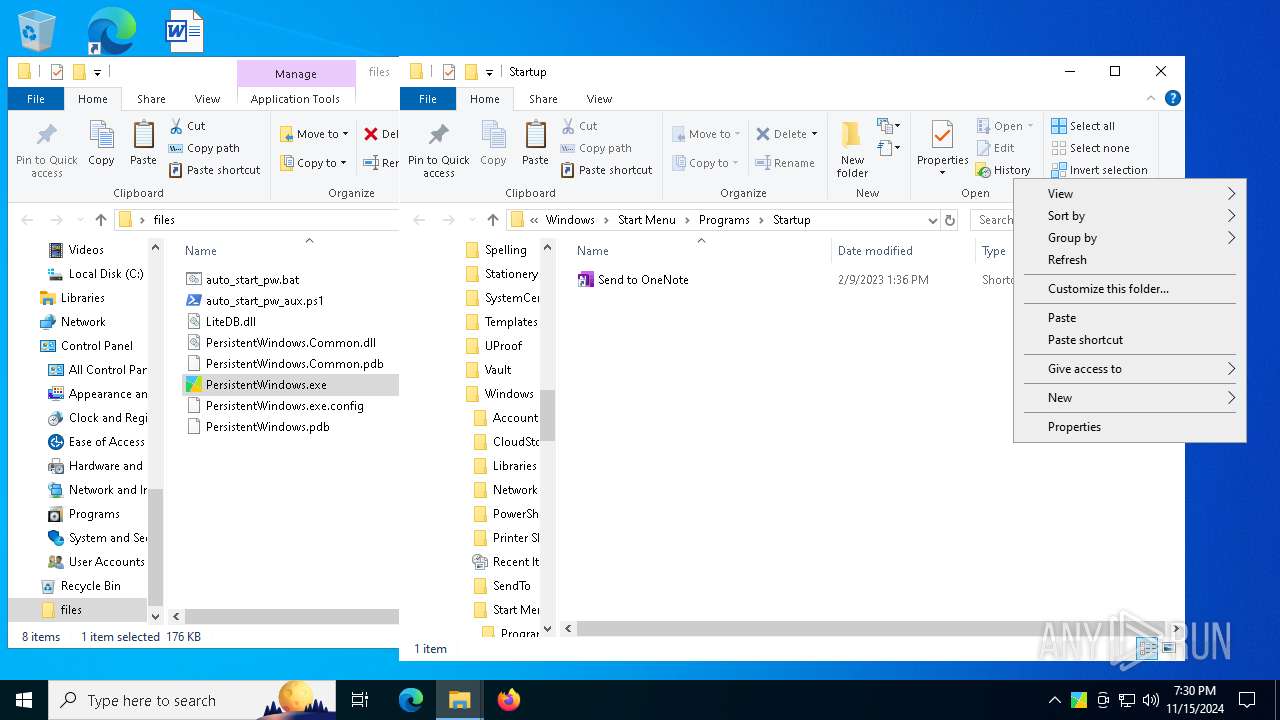Expand the Group by submenu
This screenshot has width=1280, height=720.
(1130, 238)
